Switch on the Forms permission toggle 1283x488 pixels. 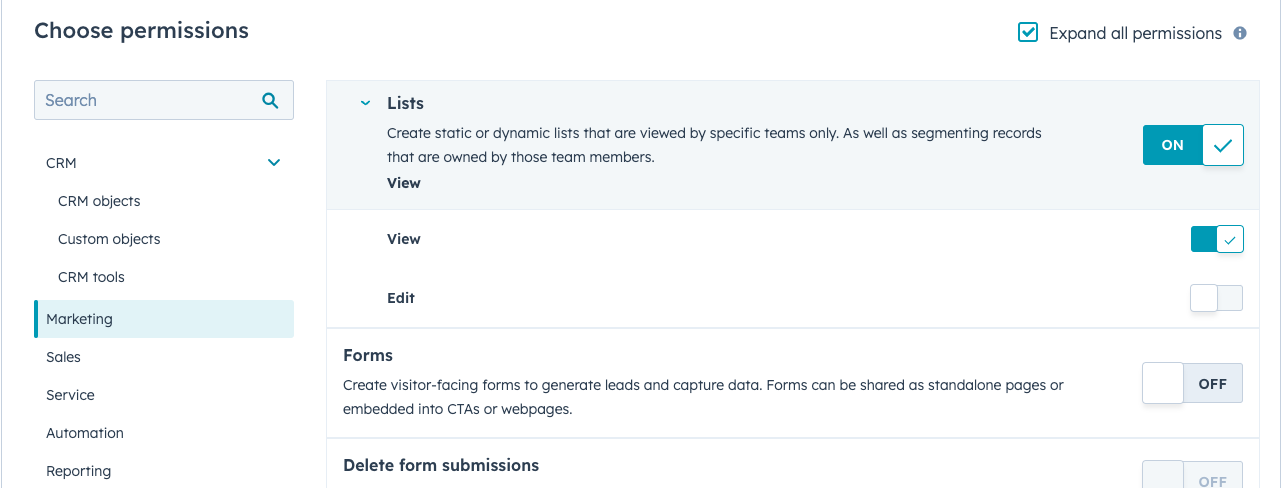point(1192,384)
